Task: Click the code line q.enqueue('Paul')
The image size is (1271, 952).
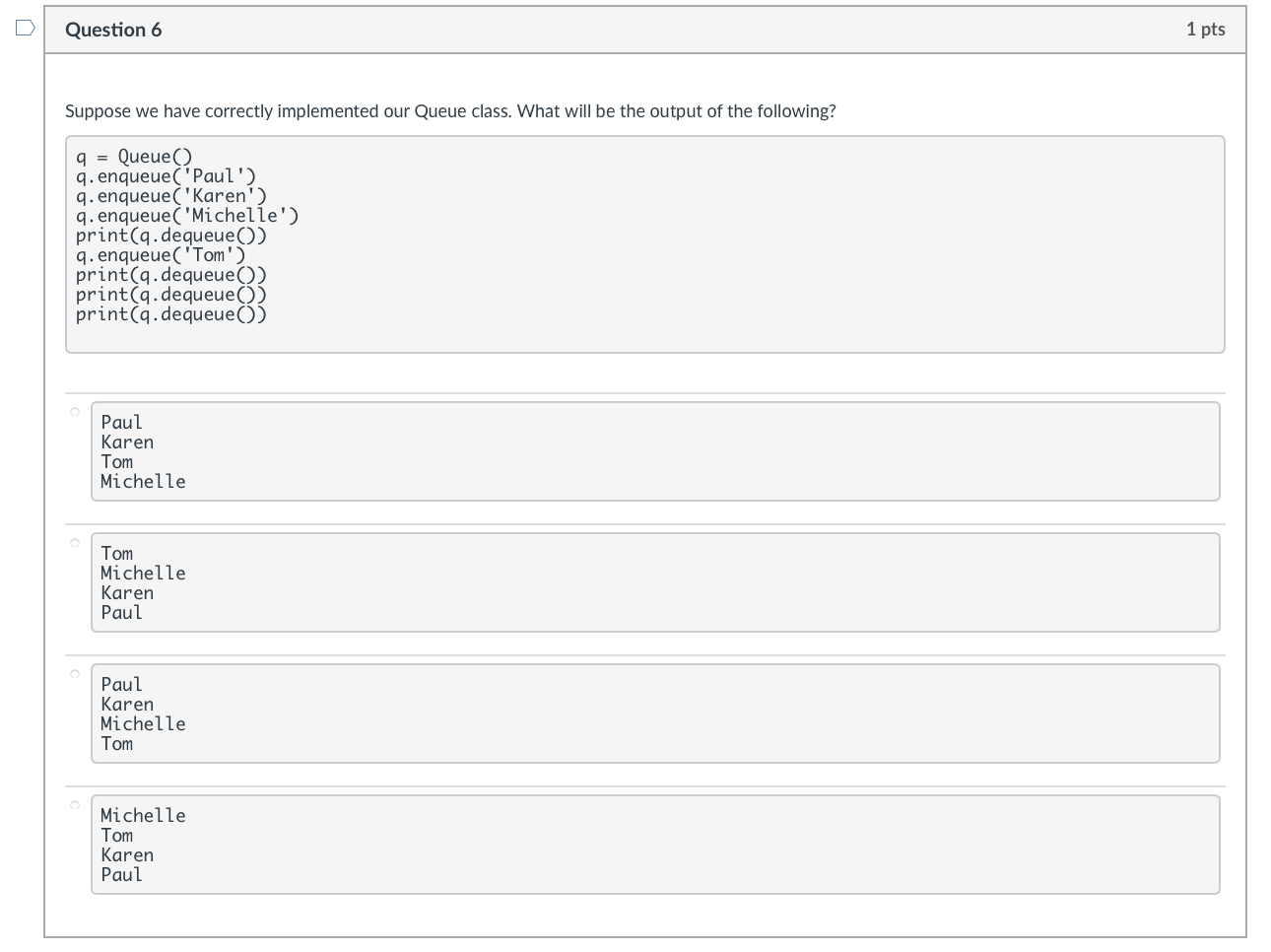Action: tap(166, 176)
